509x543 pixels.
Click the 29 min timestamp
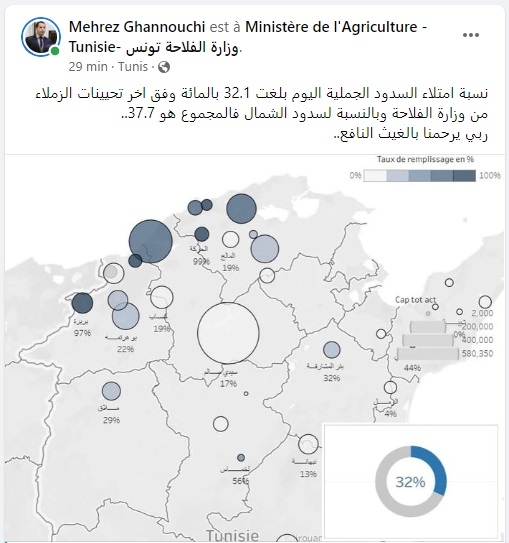coord(88,66)
